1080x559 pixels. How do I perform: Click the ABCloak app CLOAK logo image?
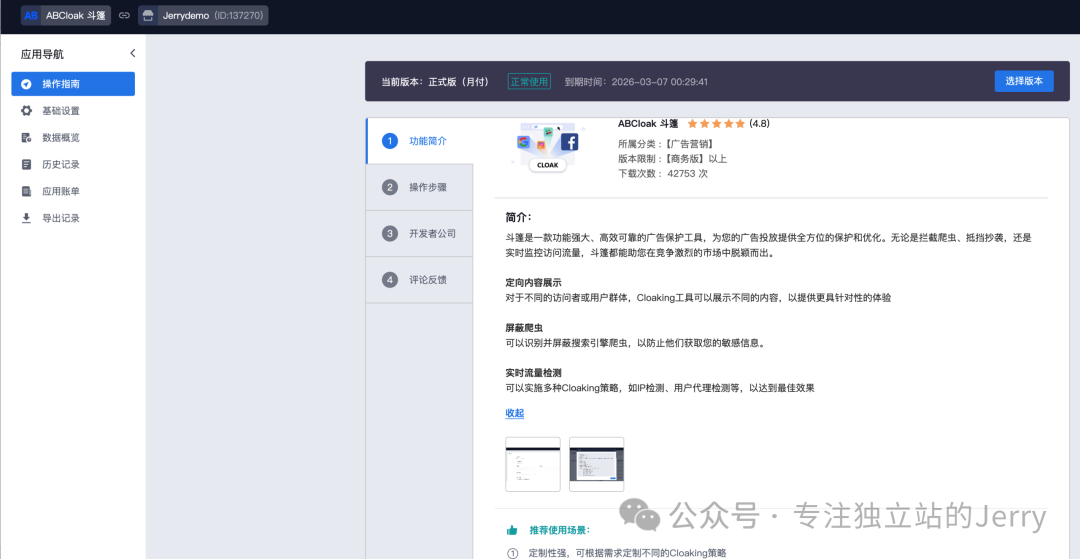click(x=548, y=147)
